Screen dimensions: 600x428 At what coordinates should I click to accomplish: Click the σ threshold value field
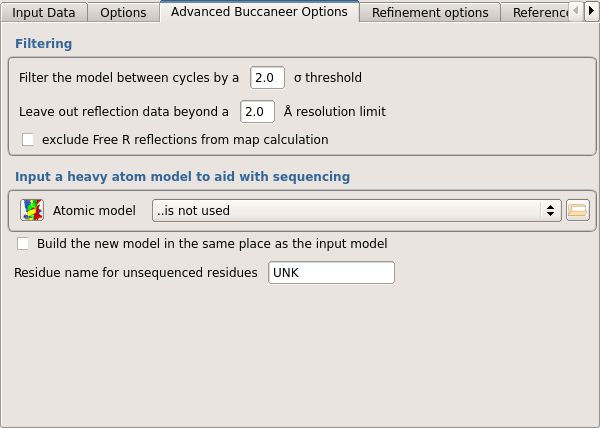268,77
